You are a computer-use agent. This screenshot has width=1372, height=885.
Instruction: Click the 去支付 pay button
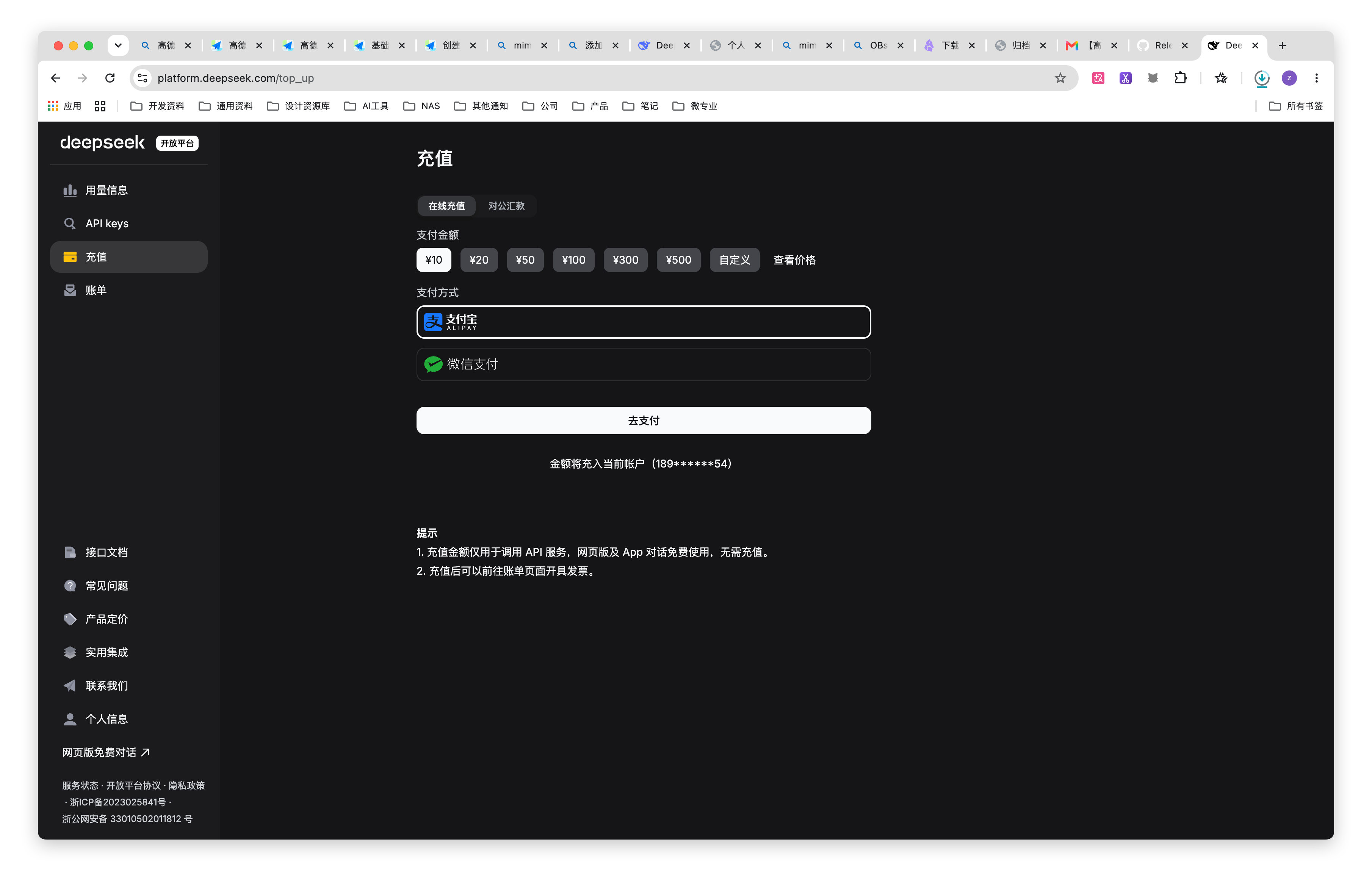pyautogui.click(x=643, y=421)
